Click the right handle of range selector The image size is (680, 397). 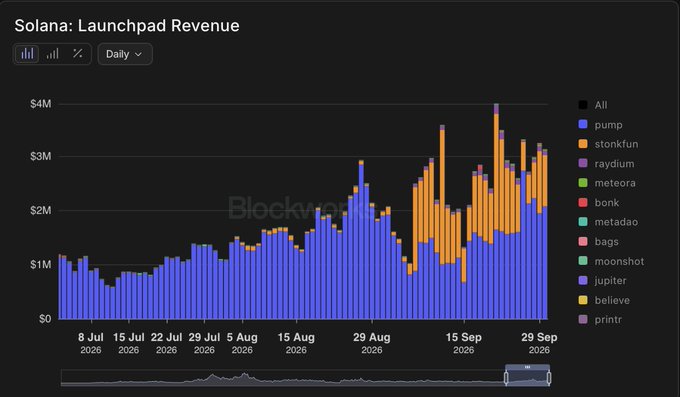point(549,378)
